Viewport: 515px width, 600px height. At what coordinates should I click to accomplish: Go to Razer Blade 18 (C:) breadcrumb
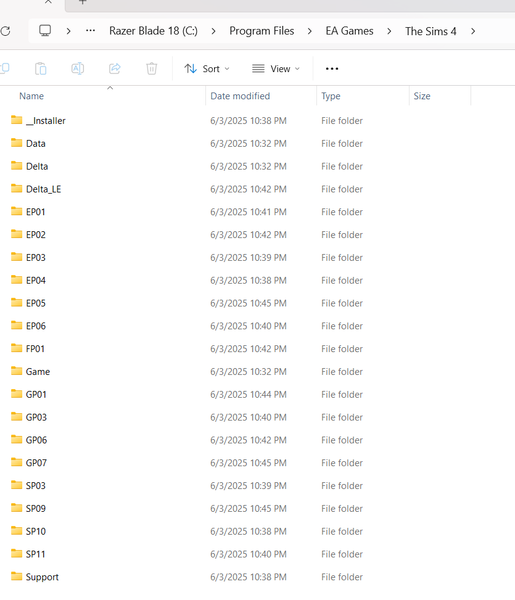153,31
